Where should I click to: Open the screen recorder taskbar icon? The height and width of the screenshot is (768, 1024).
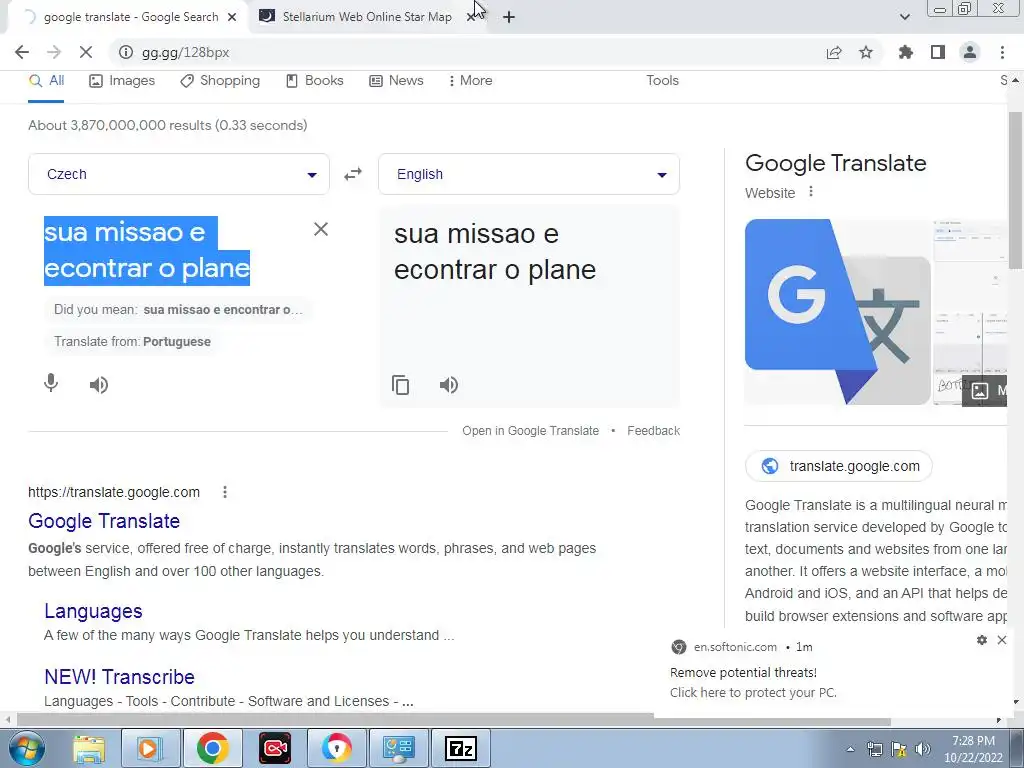point(275,748)
